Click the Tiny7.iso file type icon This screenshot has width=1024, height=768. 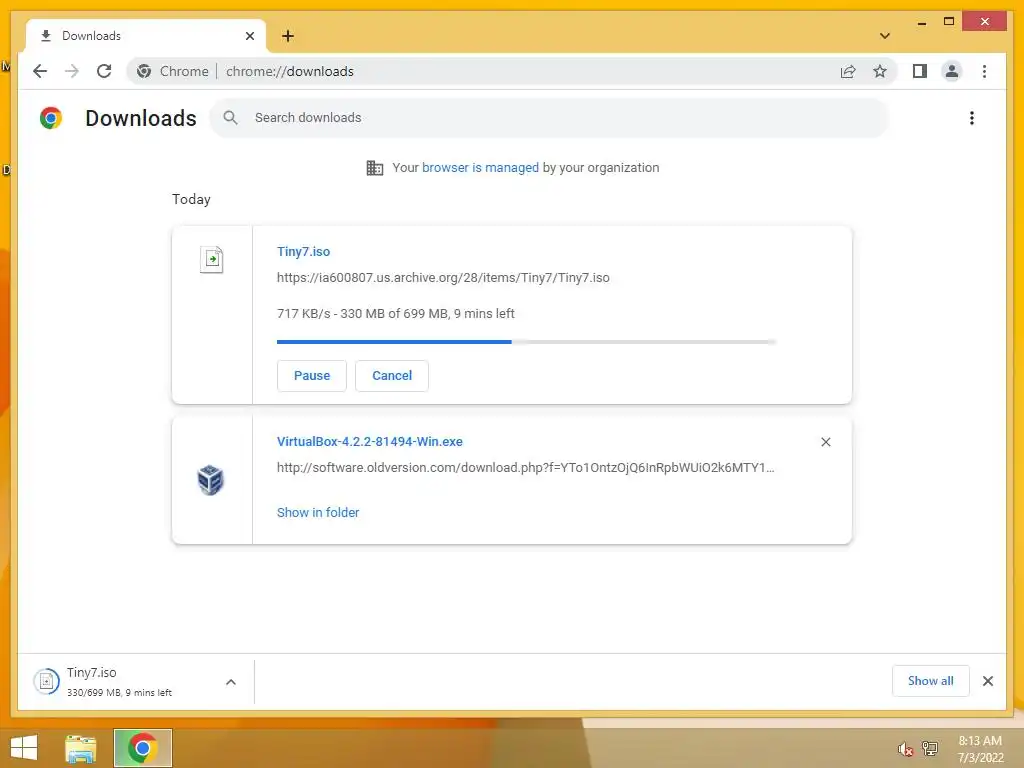click(212, 259)
